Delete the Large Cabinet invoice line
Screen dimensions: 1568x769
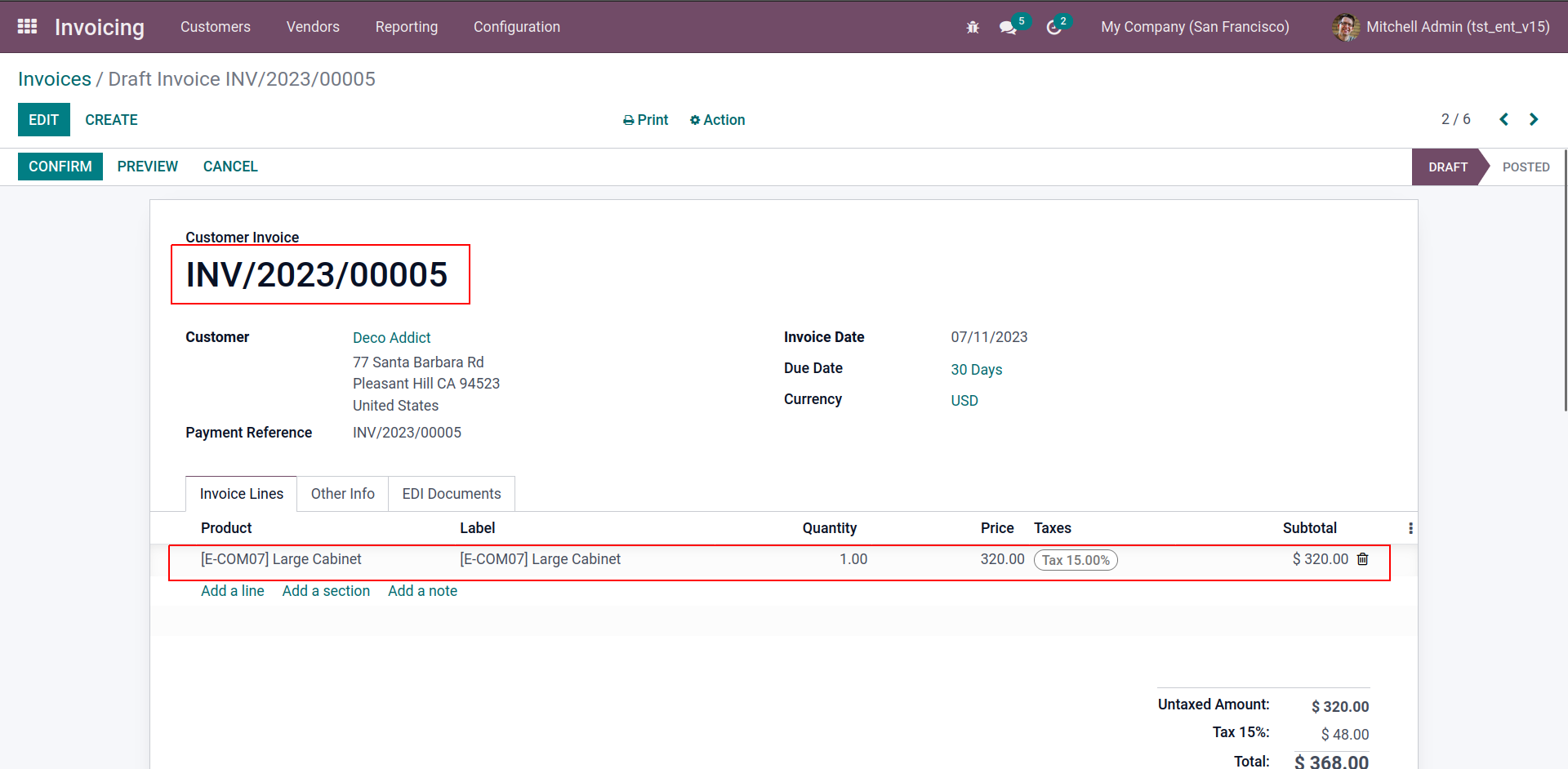[1362, 559]
